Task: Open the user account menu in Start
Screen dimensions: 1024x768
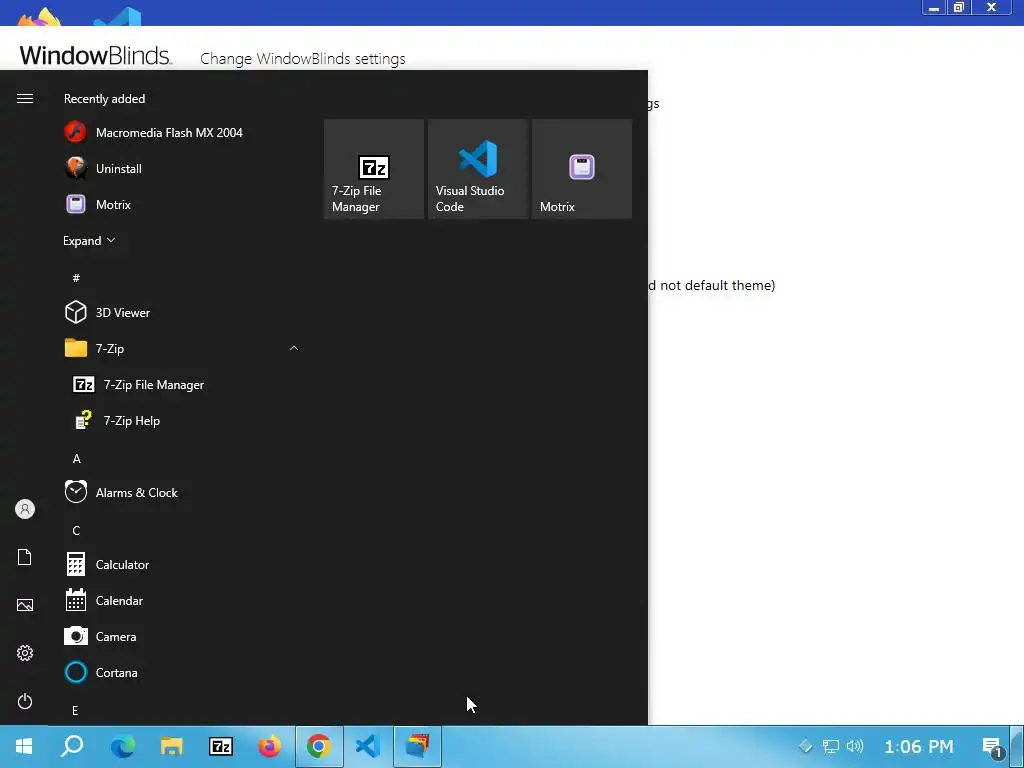Action: pyautogui.click(x=25, y=509)
